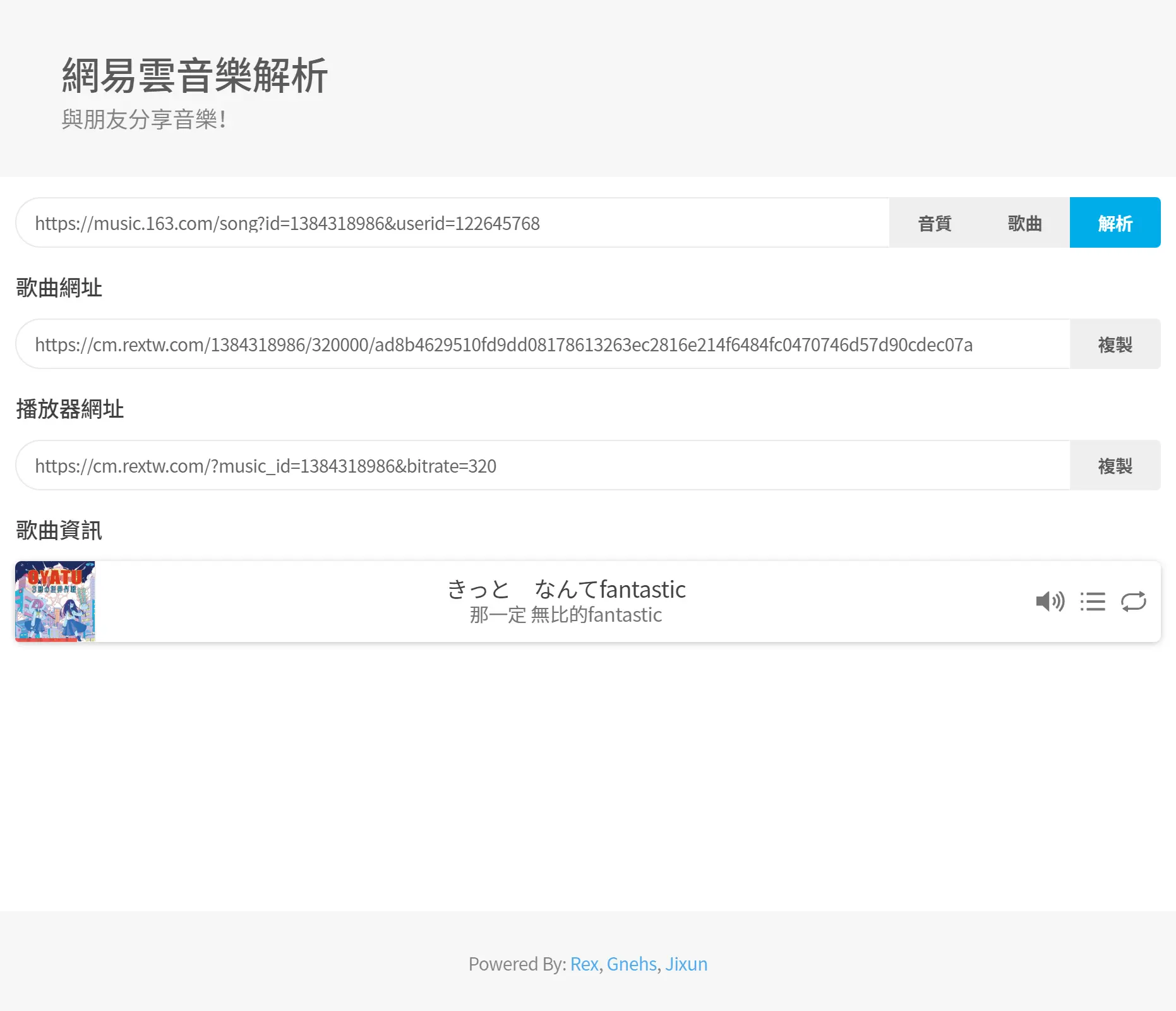Screen dimensions: 1176x1011
Task: Click the translated lyric 那一定 無比的fantastic
Action: point(566,615)
